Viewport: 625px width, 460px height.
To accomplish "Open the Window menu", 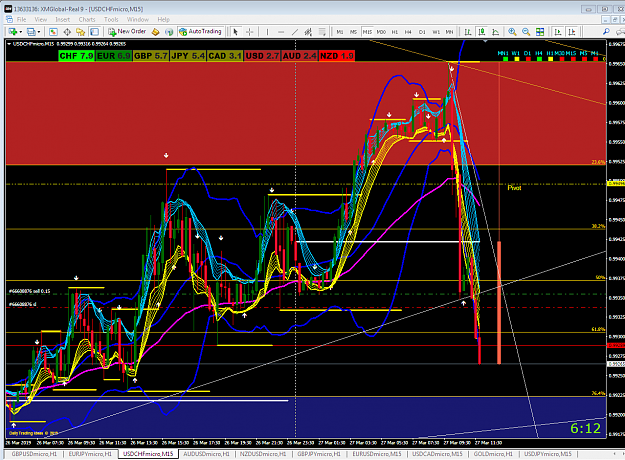I will point(138,20).
